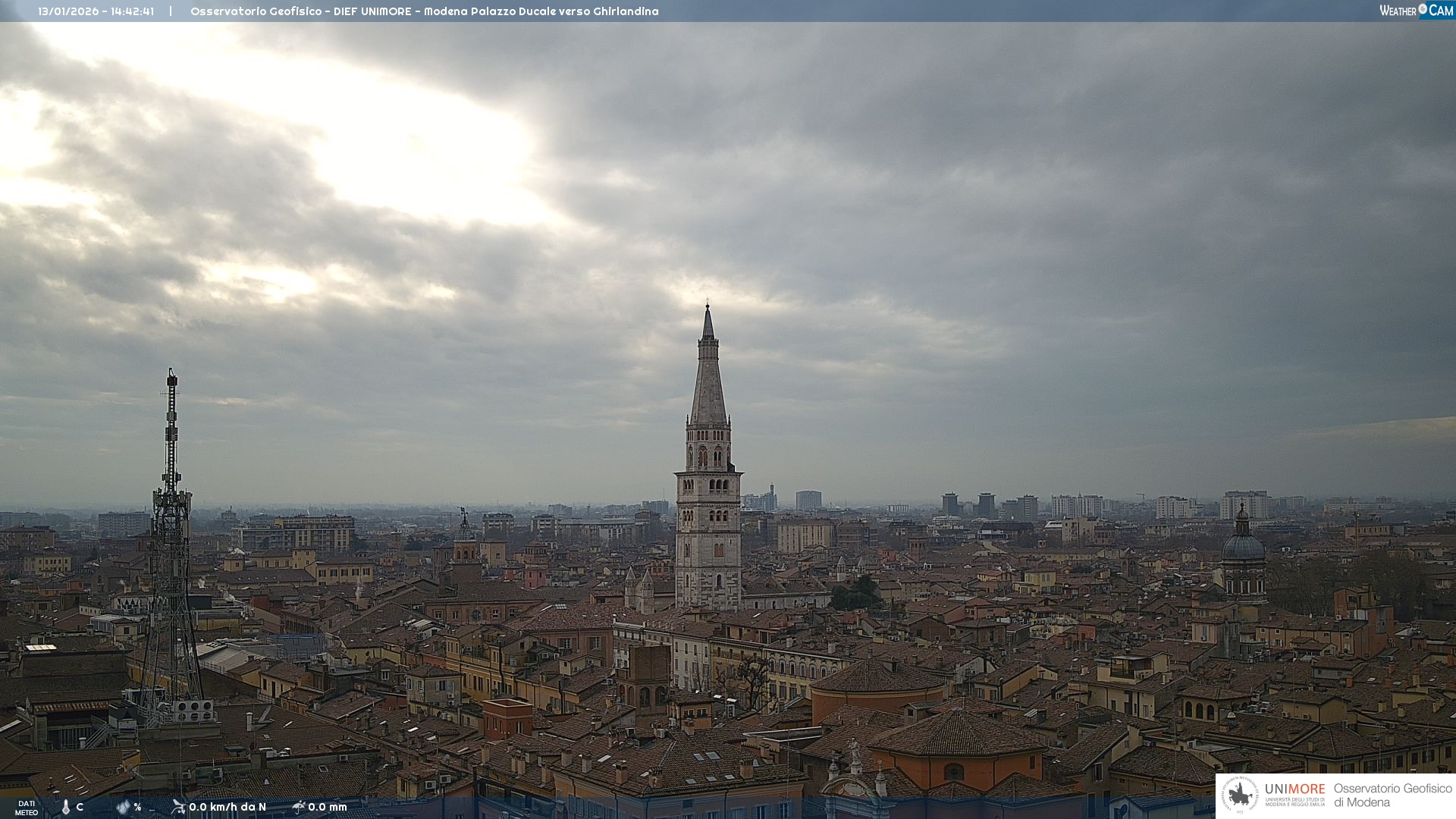The image size is (1456, 819).
Task: Open the DATI METEO label
Action: pyautogui.click(x=27, y=808)
